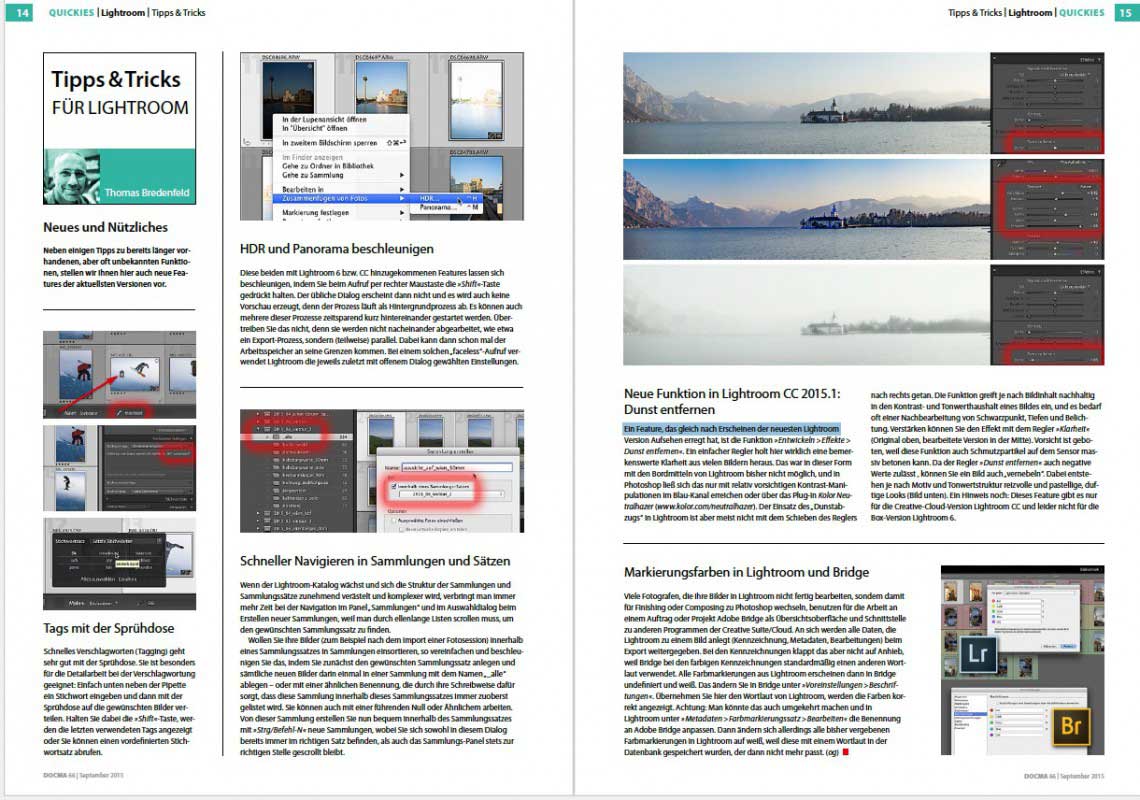Click page number 14 badge

[x=20, y=12]
